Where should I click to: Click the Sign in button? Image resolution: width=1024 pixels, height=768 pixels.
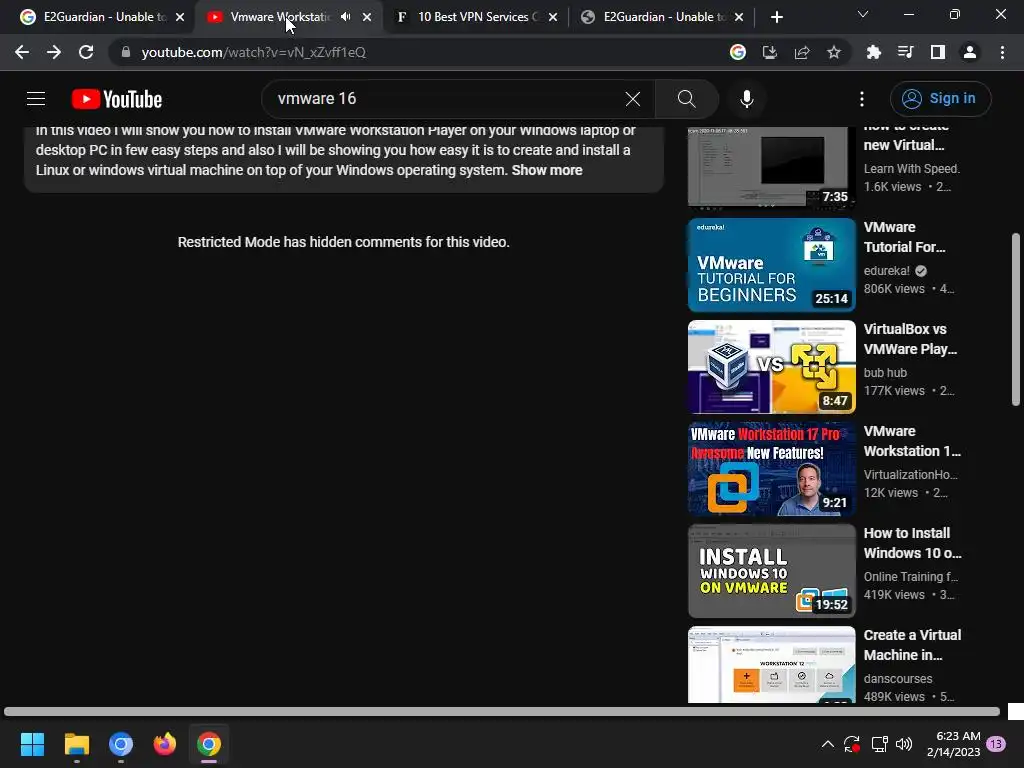click(940, 99)
